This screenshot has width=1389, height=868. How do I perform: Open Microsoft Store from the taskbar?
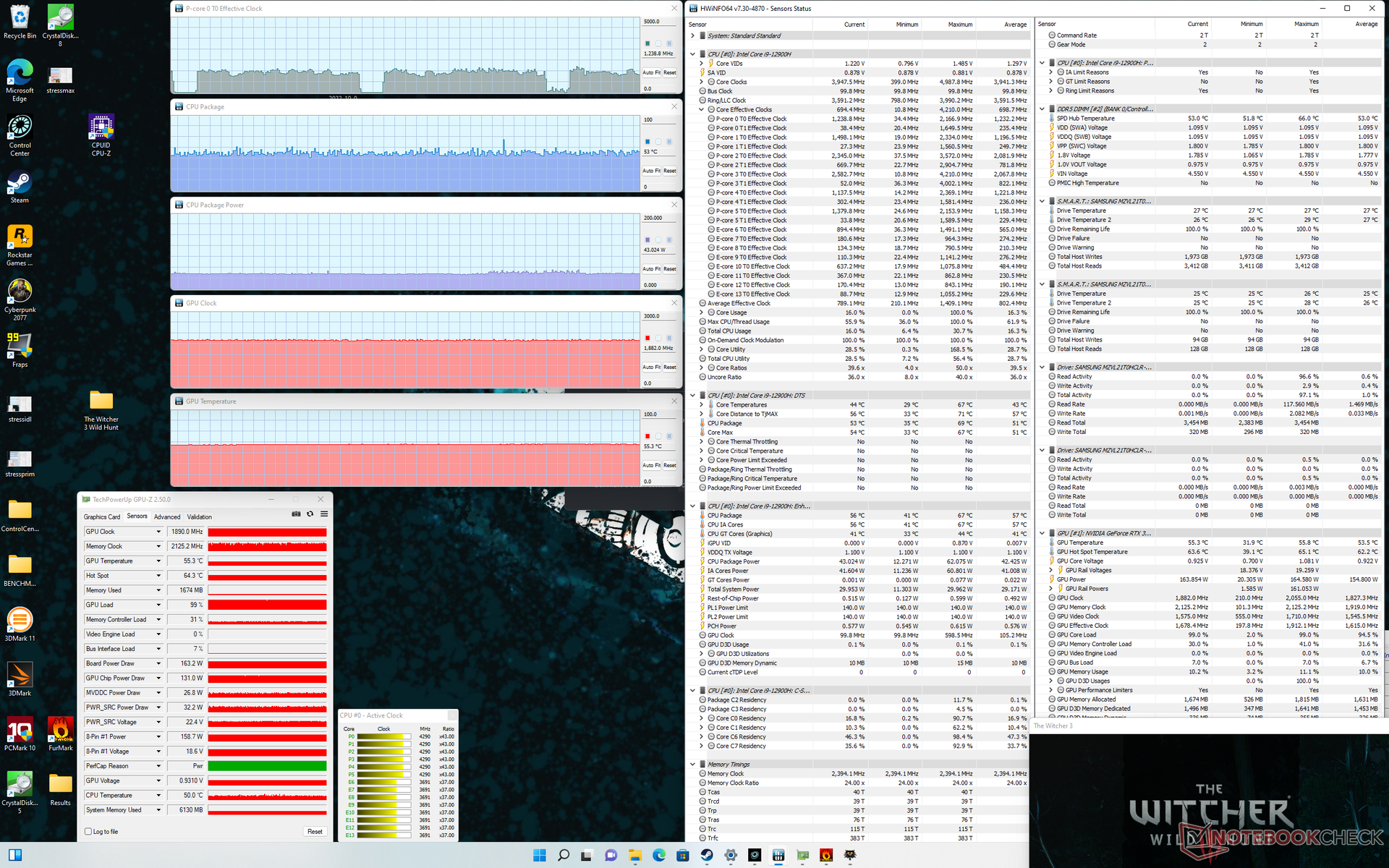pyautogui.click(x=683, y=855)
